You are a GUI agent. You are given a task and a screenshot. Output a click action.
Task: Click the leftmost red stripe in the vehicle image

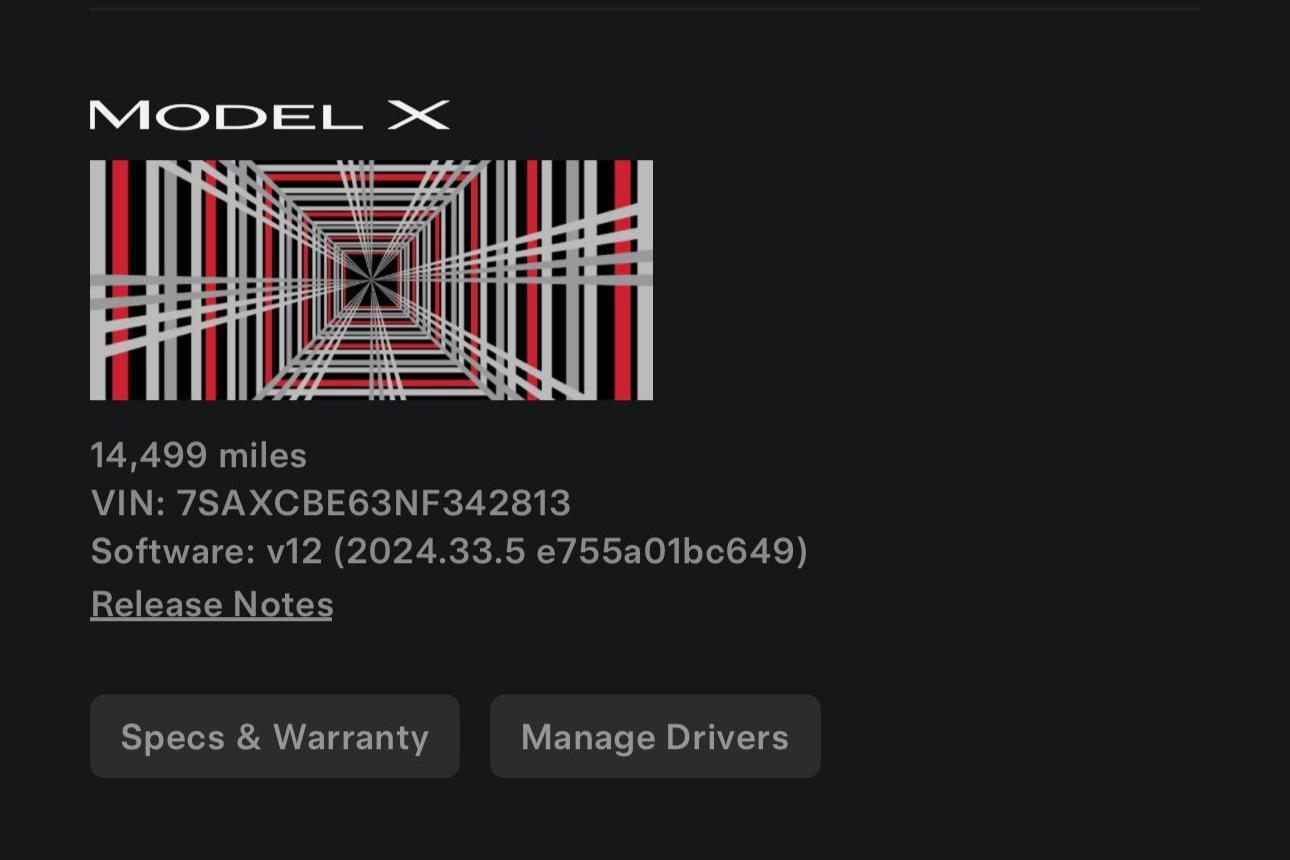click(x=120, y=280)
